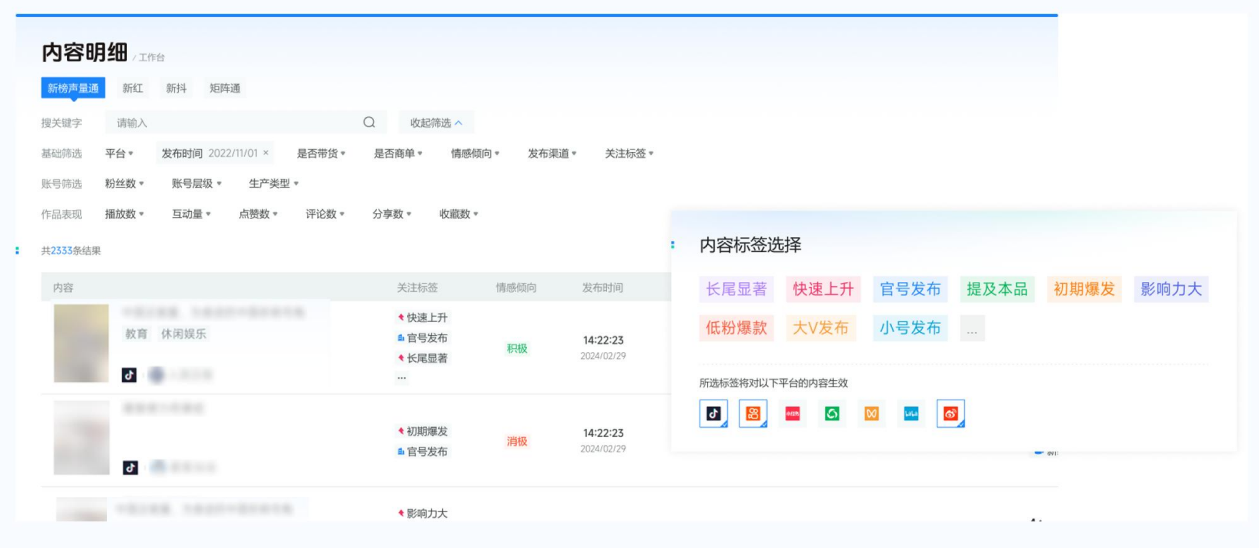Open second content row thumbnail
Screen dimensions: 1259x548
[x=82, y=438]
